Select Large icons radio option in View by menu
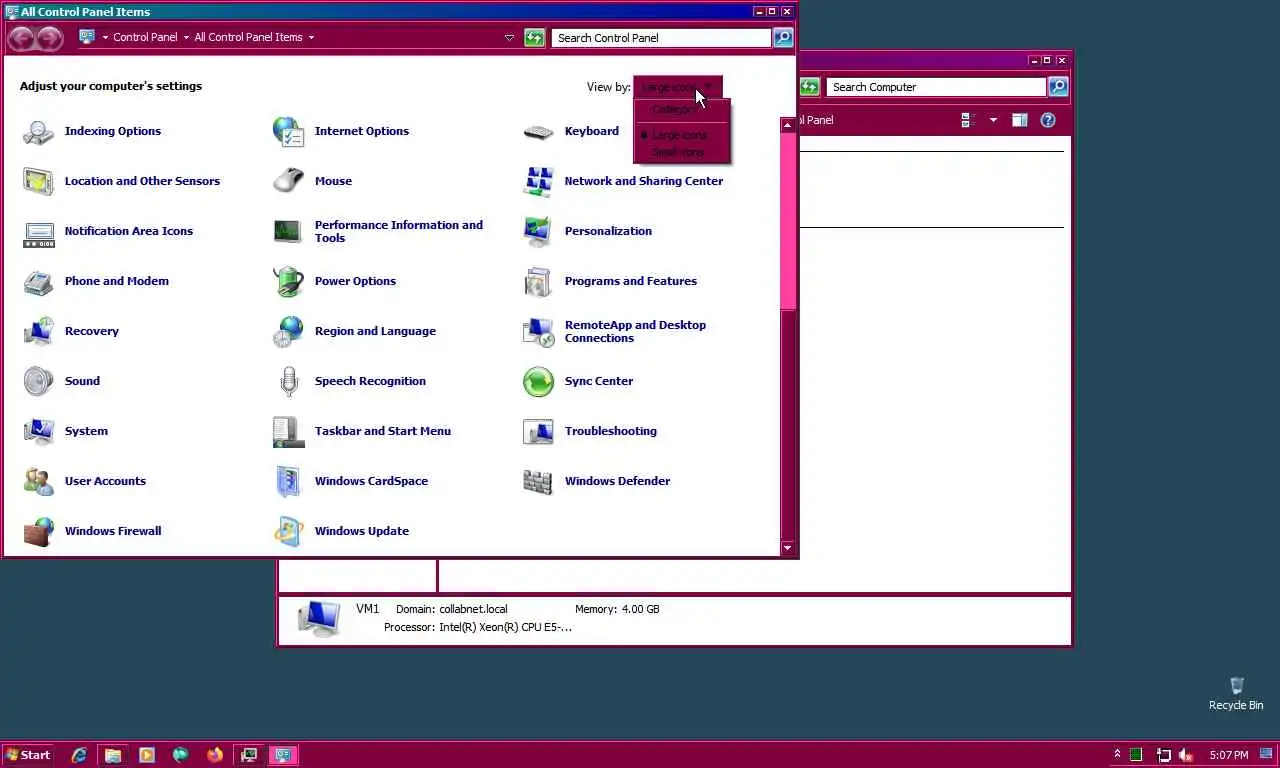The image size is (1280, 768). coord(680,135)
